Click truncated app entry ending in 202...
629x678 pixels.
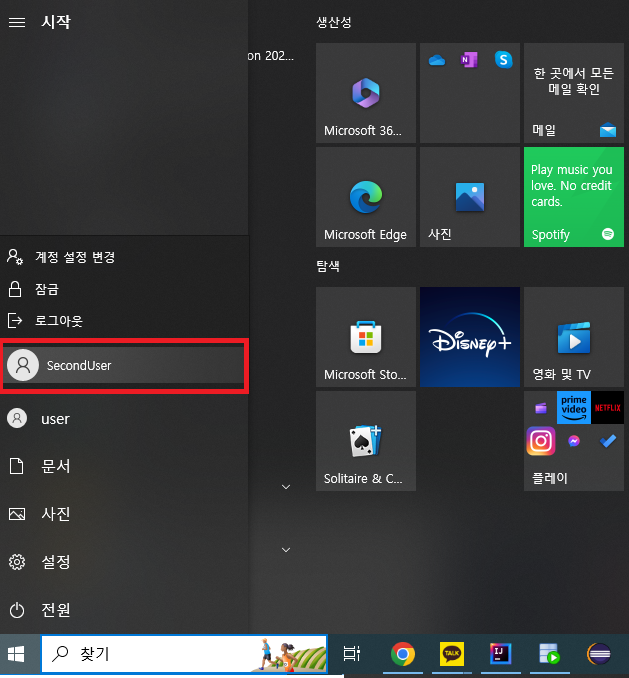point(271,56)
